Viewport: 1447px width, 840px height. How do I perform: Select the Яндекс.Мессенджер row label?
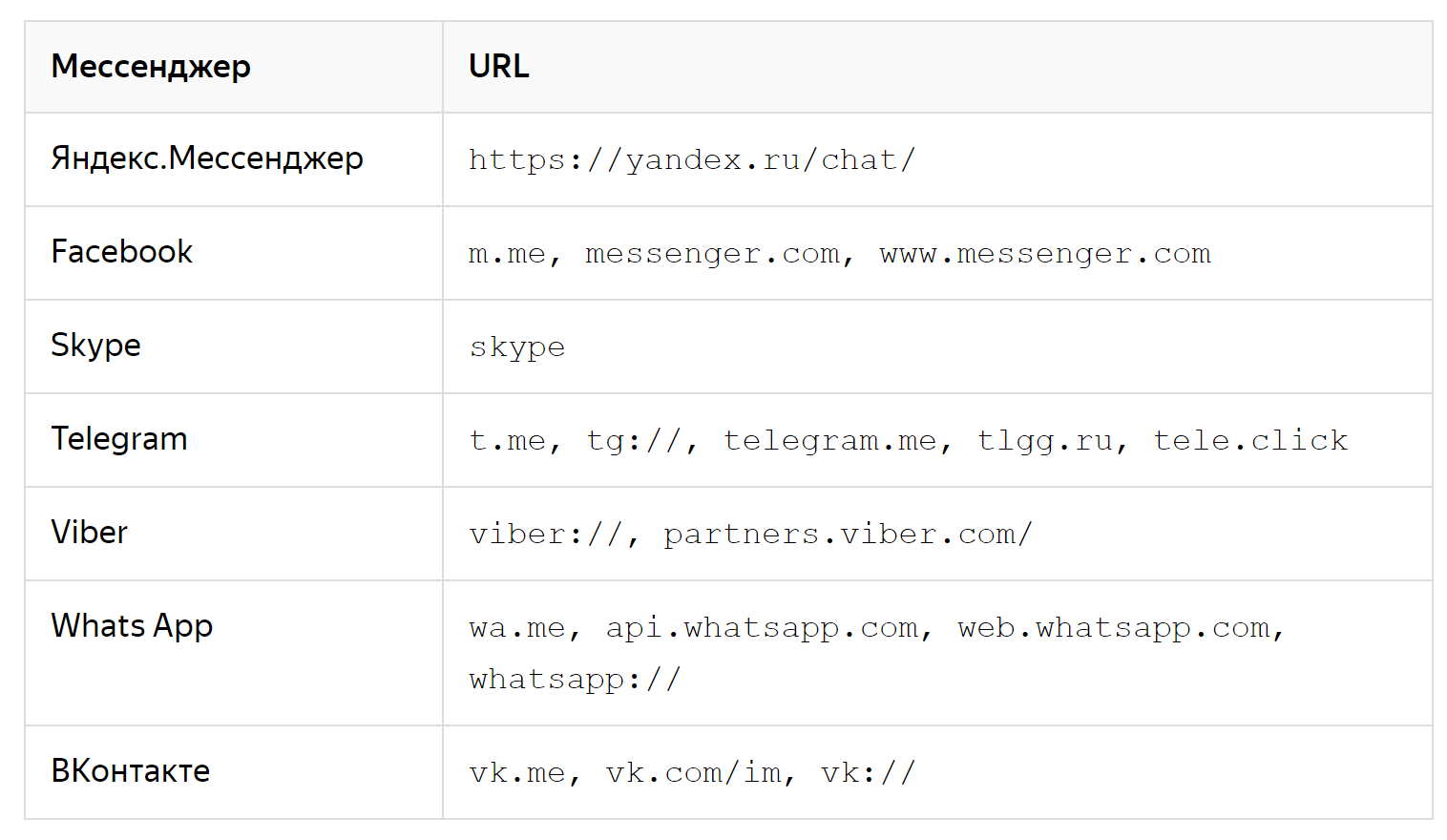[x=207, y=158]
